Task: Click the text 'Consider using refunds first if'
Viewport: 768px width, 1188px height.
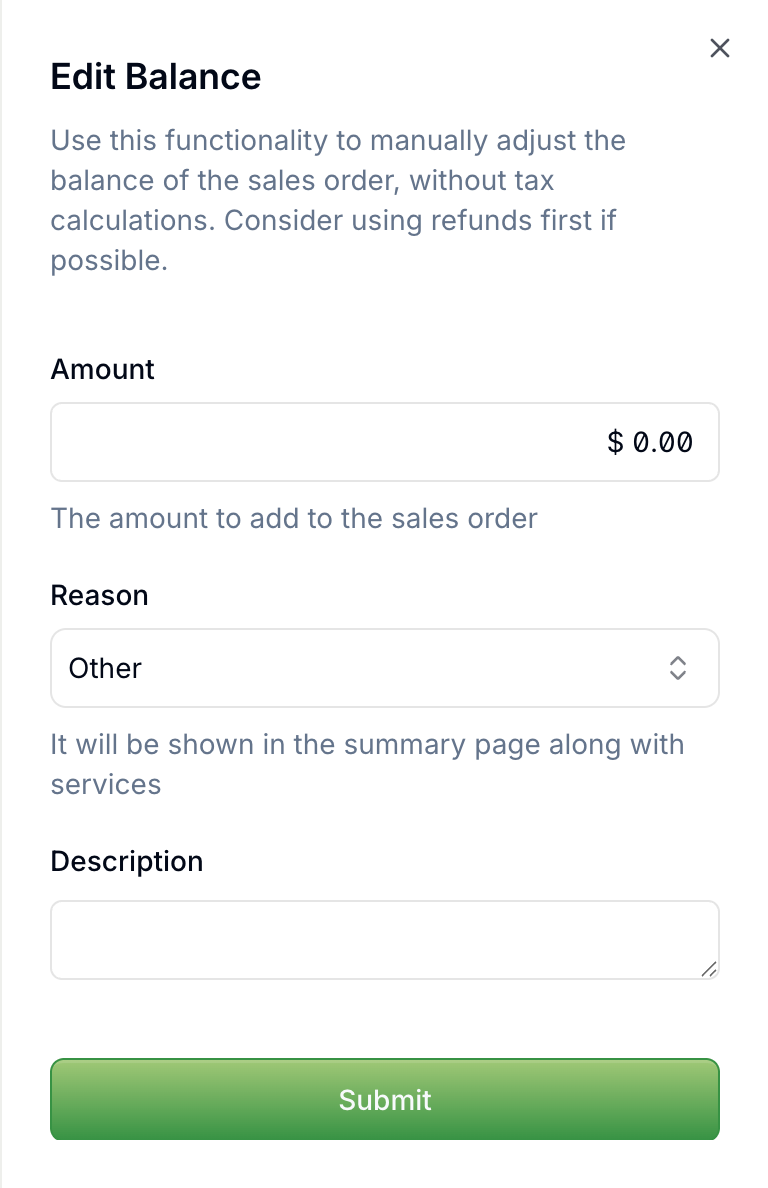Action: point(420,220)
